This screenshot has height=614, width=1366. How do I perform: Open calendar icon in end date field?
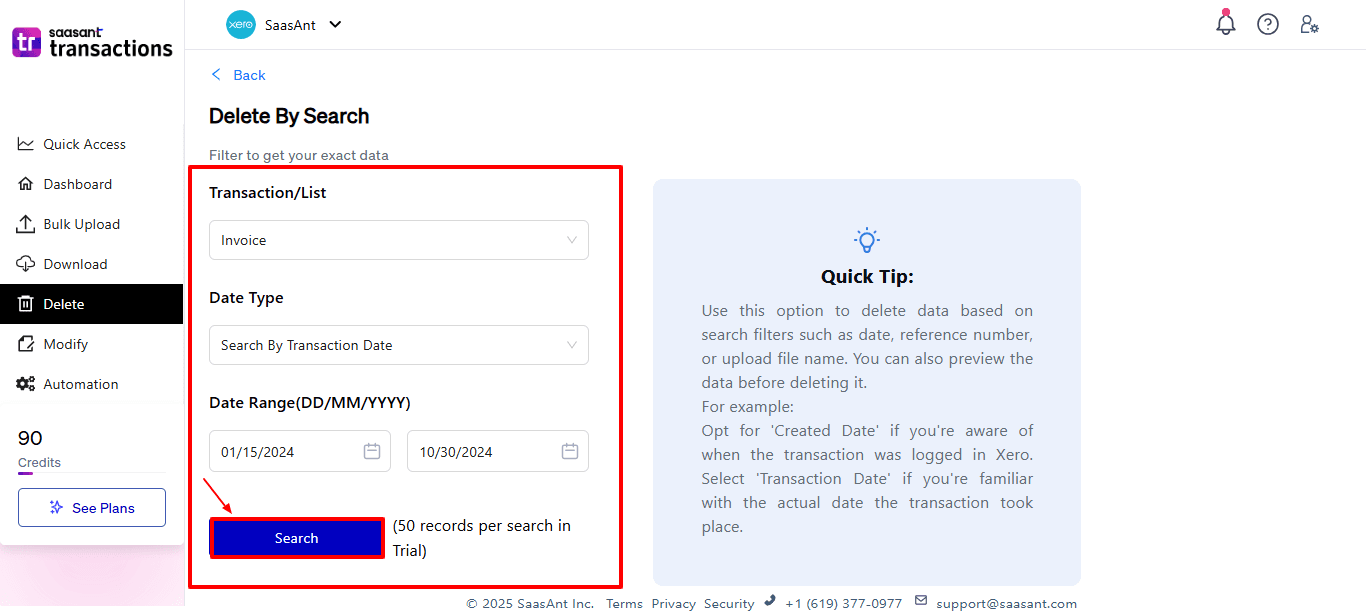(x=570, y=452)
